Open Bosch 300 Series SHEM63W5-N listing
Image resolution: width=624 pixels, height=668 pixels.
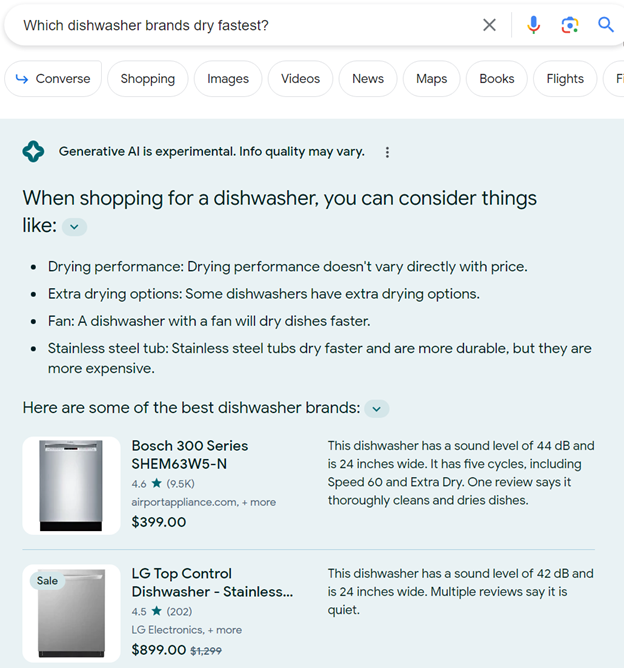[x=189, y=454]
